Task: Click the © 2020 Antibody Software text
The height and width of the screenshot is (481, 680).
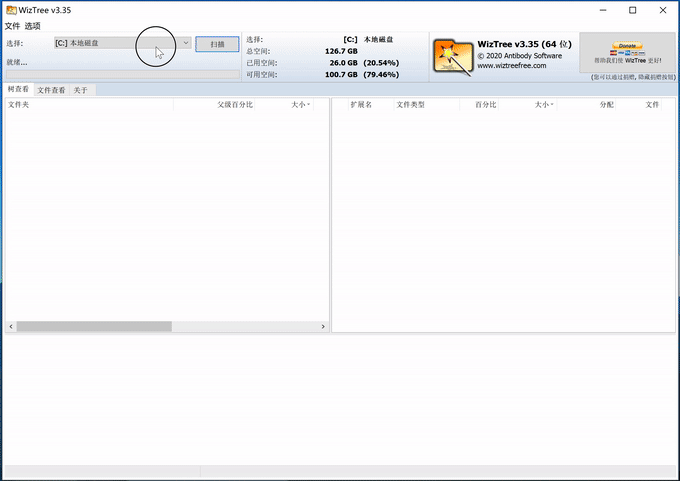Action: click(520, 56)
